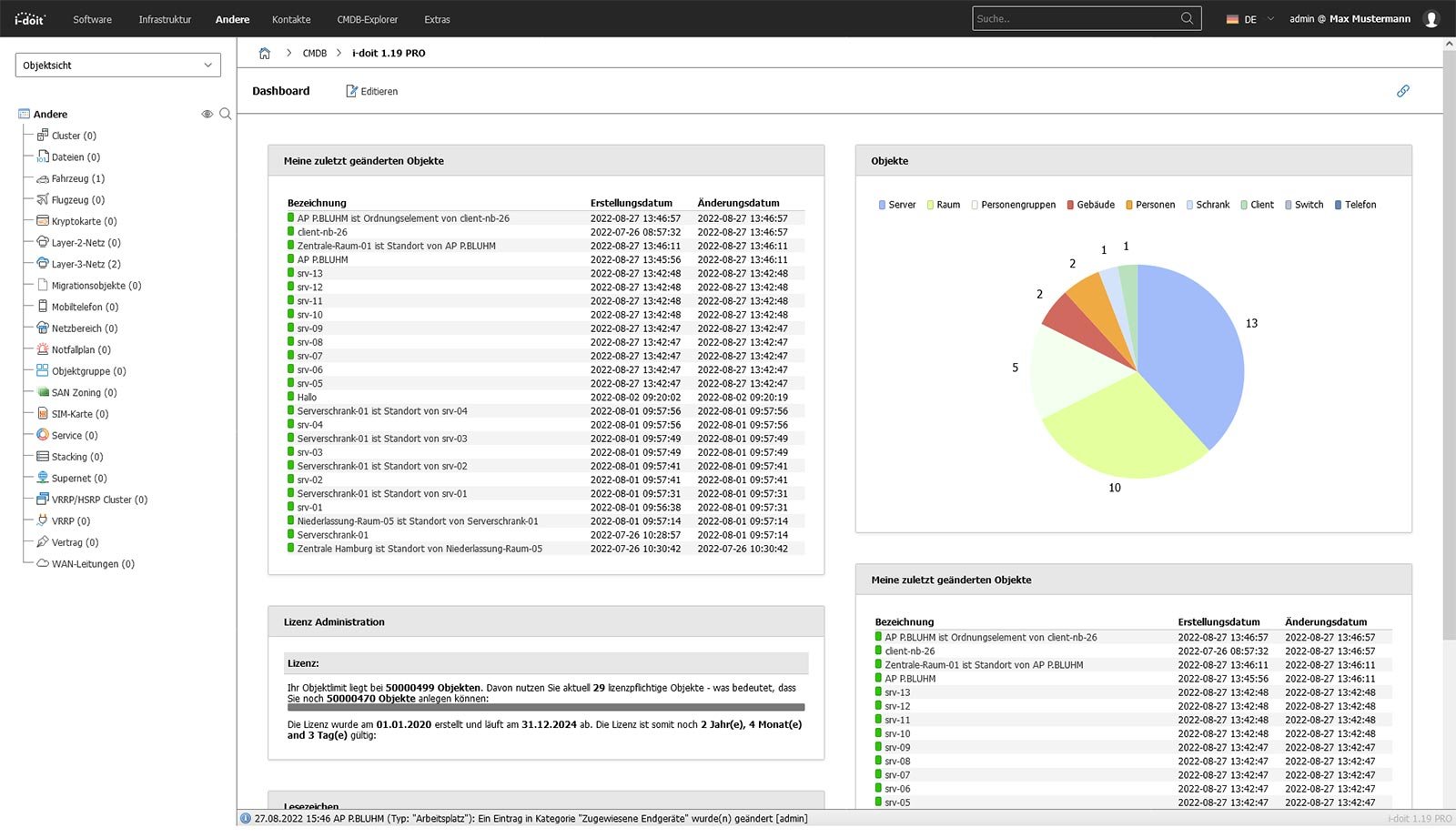The image size is (1456, 838).
Task: Toggle Raum legend color swatch
Action: pos(930,205)
